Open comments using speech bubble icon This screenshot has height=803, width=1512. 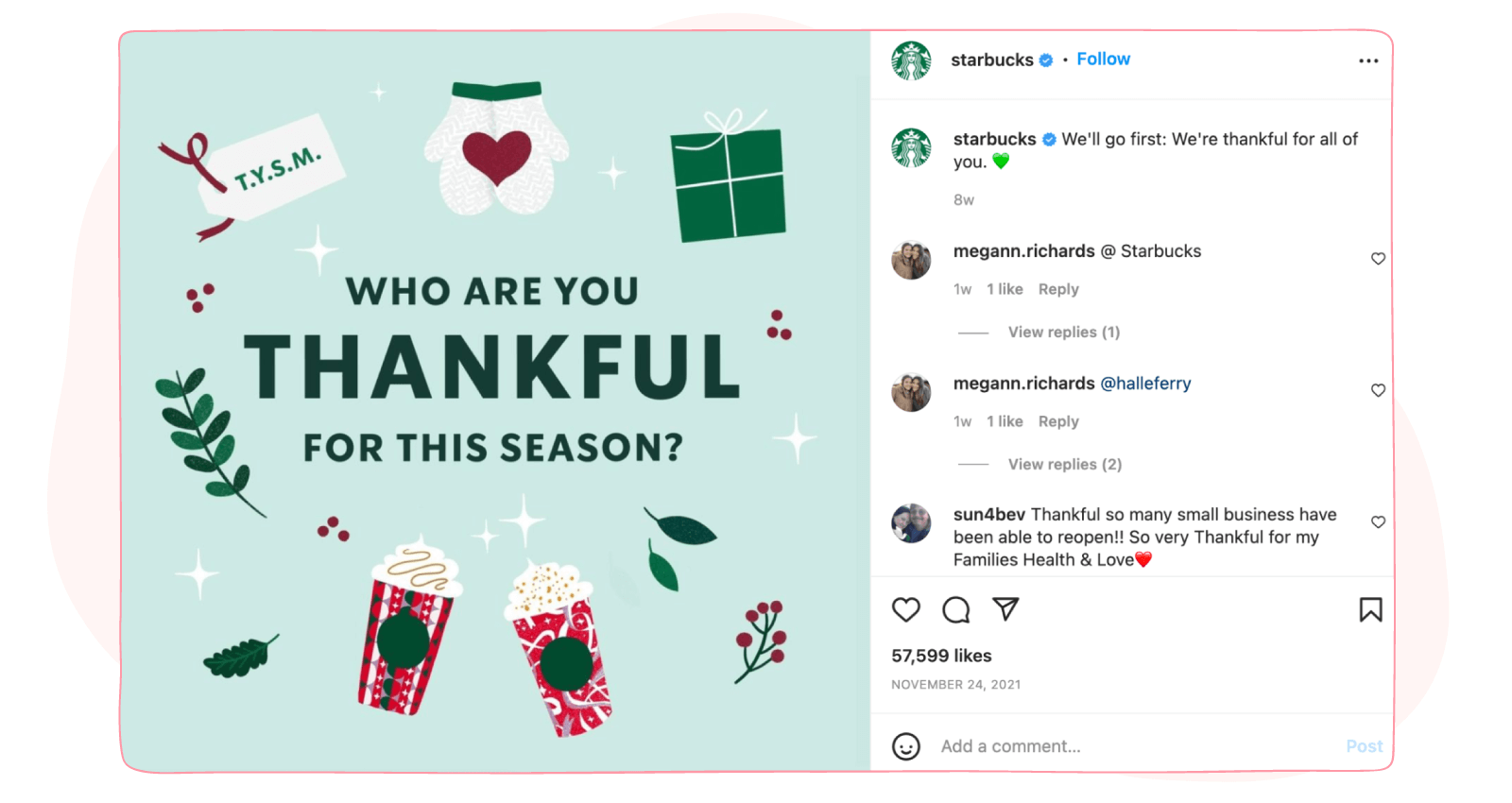pos(955,610)
